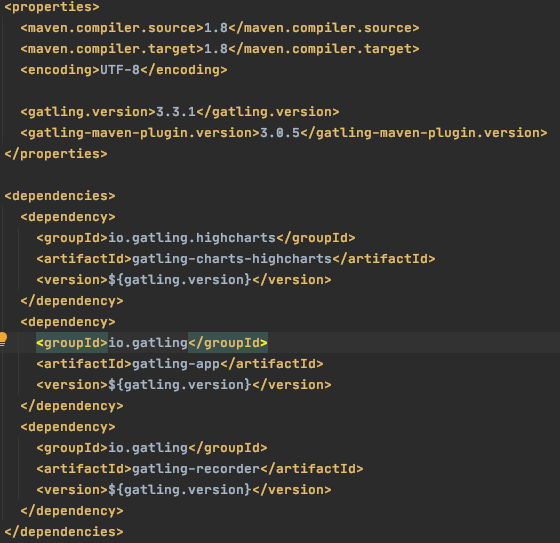Image resolution: width=560 pixels, height=543 pixels.
Task: Click the yellow lightbulb intention icon
Action: point(3,339)
